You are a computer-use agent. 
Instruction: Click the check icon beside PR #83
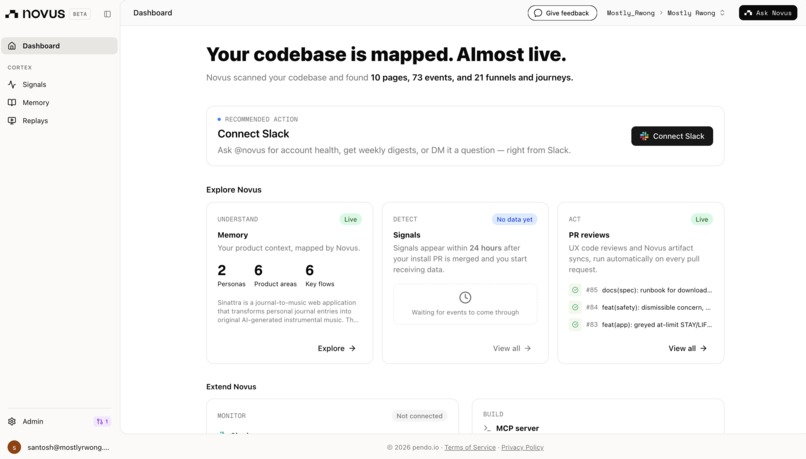point(575,324)
